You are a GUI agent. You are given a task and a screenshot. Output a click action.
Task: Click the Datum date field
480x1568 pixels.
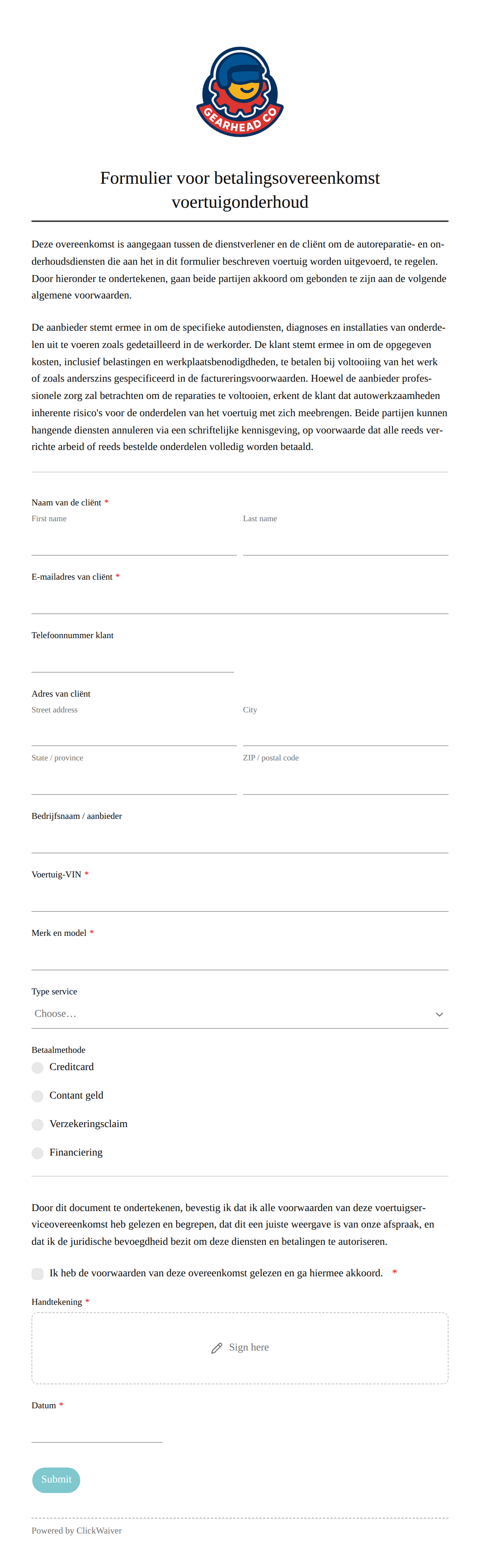pyautogui.click(x=97, y=1429)
